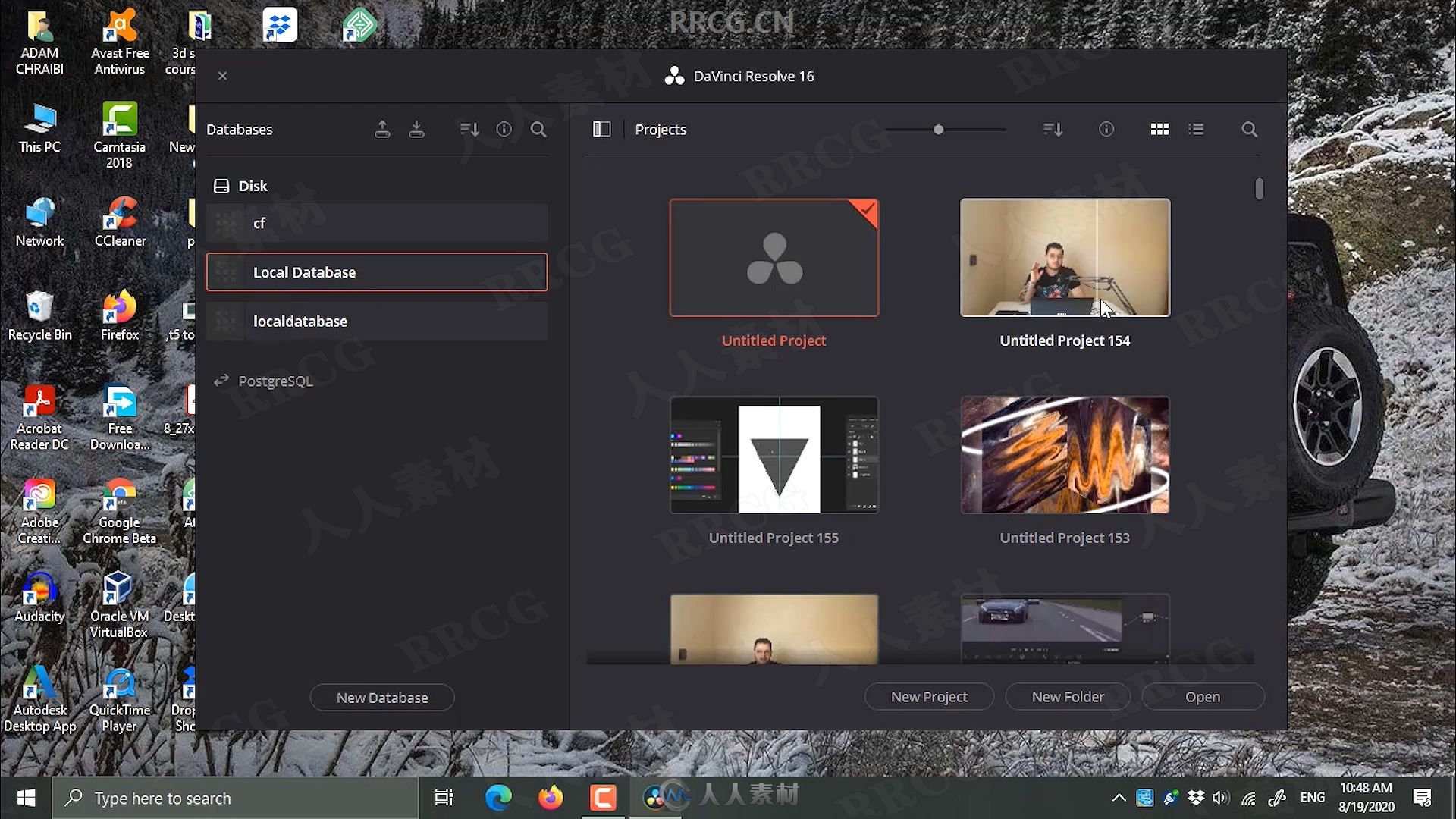This screenshot has width=1456, height=819.
Task: Open Task View on the taskbar
Action: tap(444, 798)
